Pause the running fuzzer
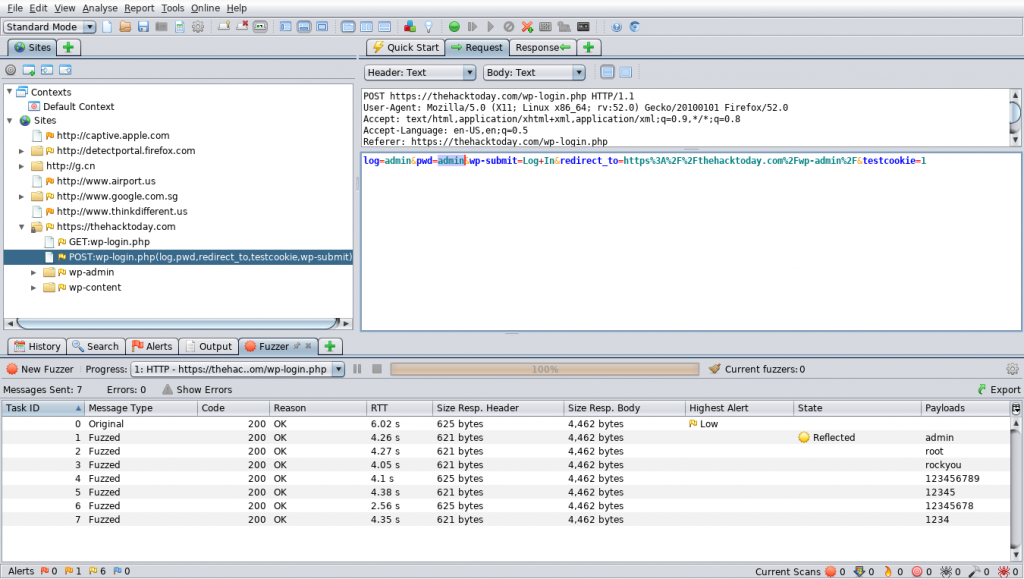 pos(357,369)
